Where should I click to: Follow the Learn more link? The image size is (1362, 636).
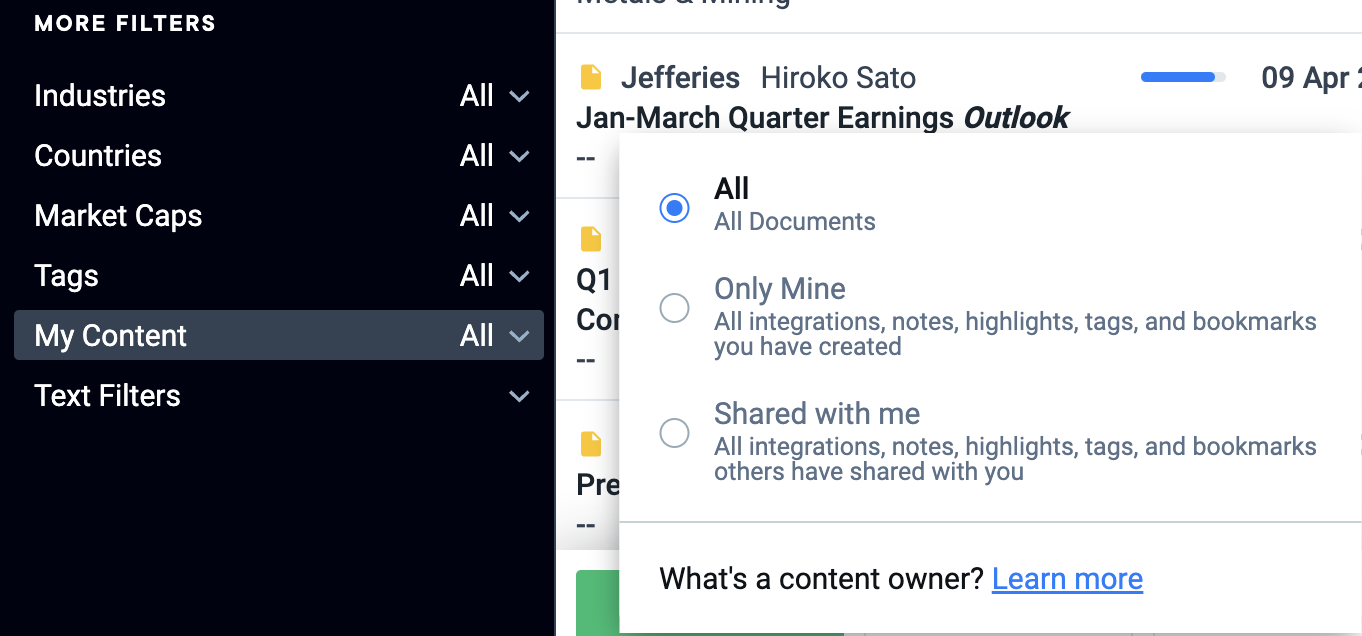pos(1067,579)
